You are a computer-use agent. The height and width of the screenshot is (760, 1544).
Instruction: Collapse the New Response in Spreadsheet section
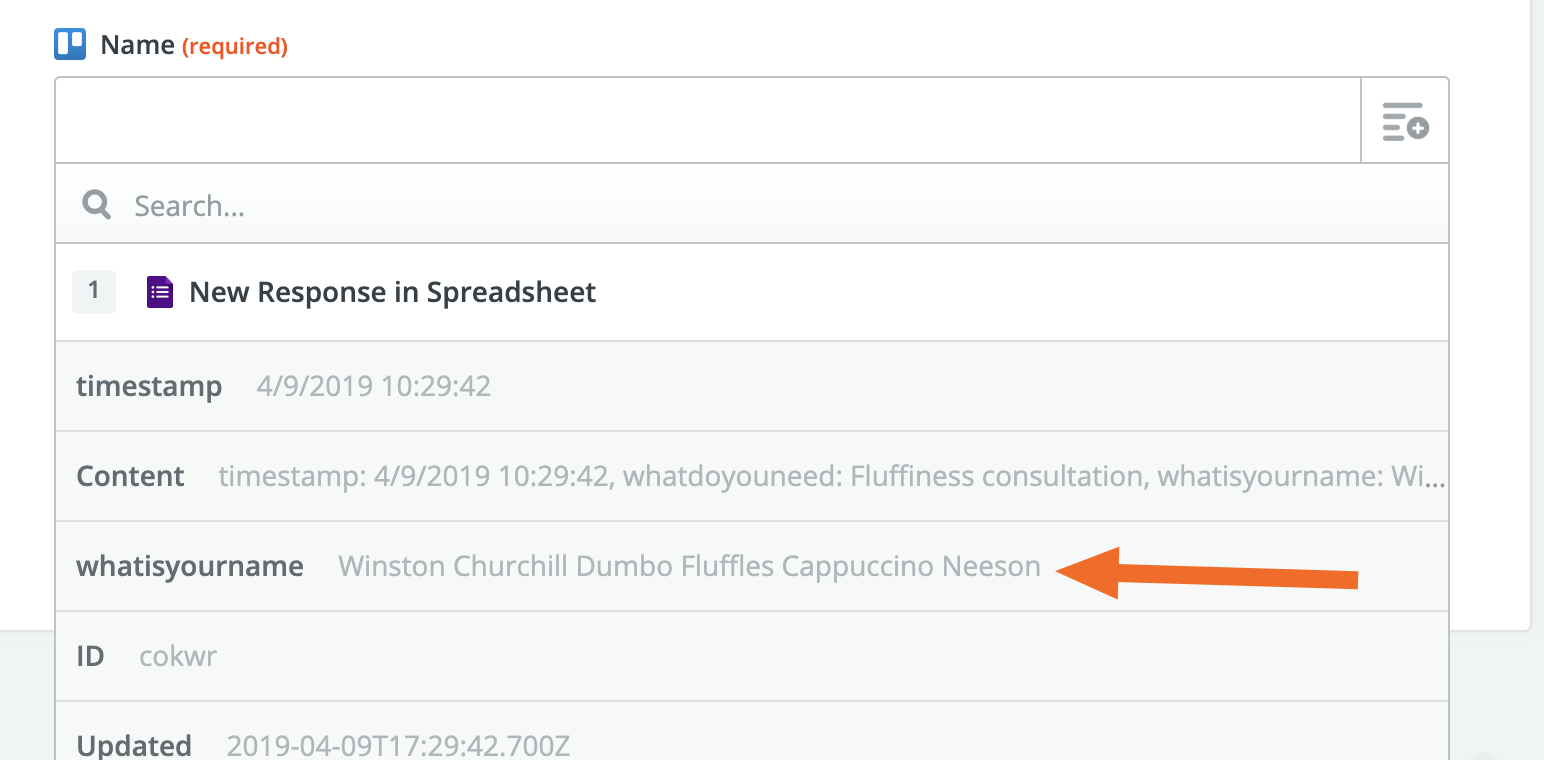[x=752, y=292]
